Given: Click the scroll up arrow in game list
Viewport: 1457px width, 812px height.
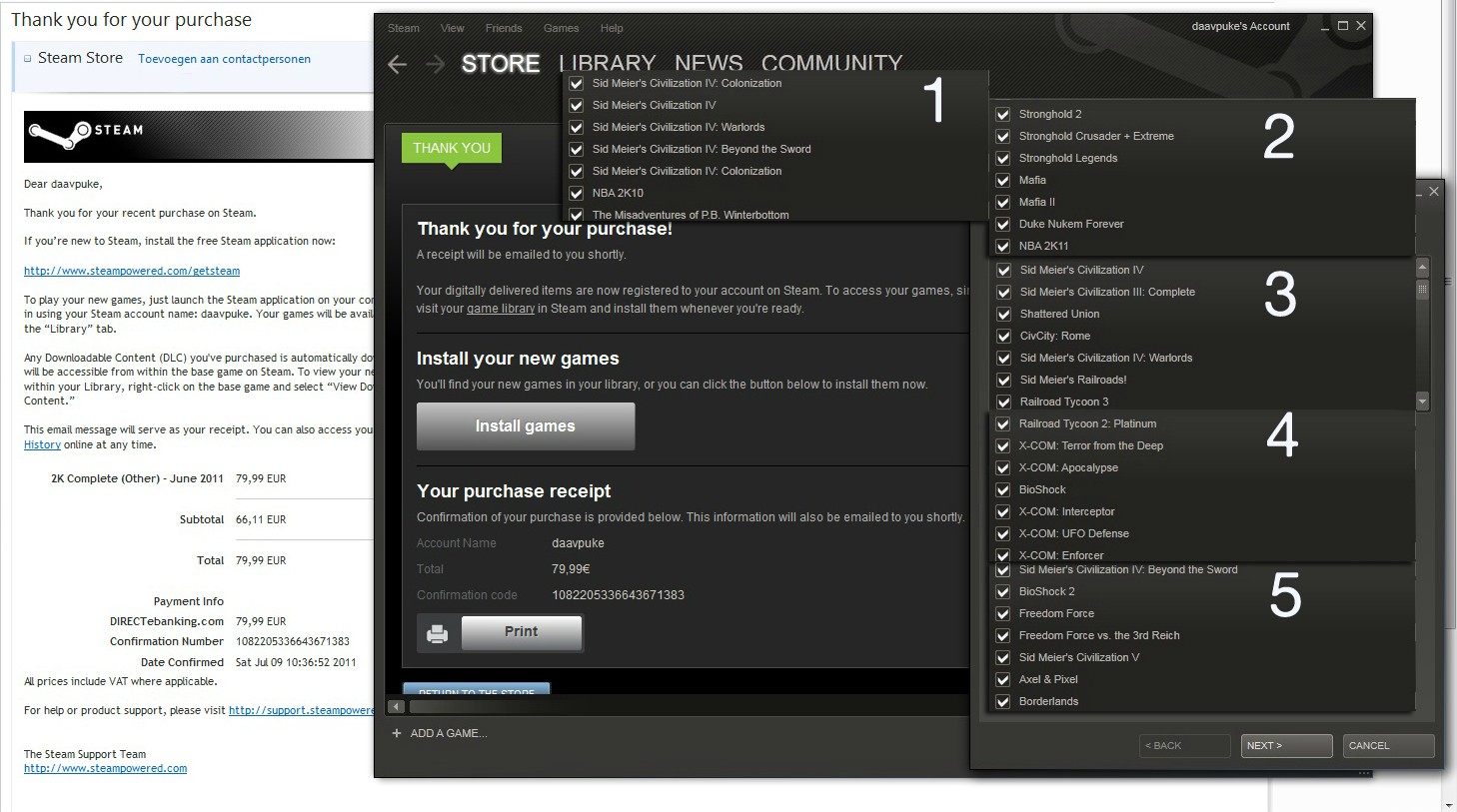Looking at the screenshot, I should [1422, 268].
